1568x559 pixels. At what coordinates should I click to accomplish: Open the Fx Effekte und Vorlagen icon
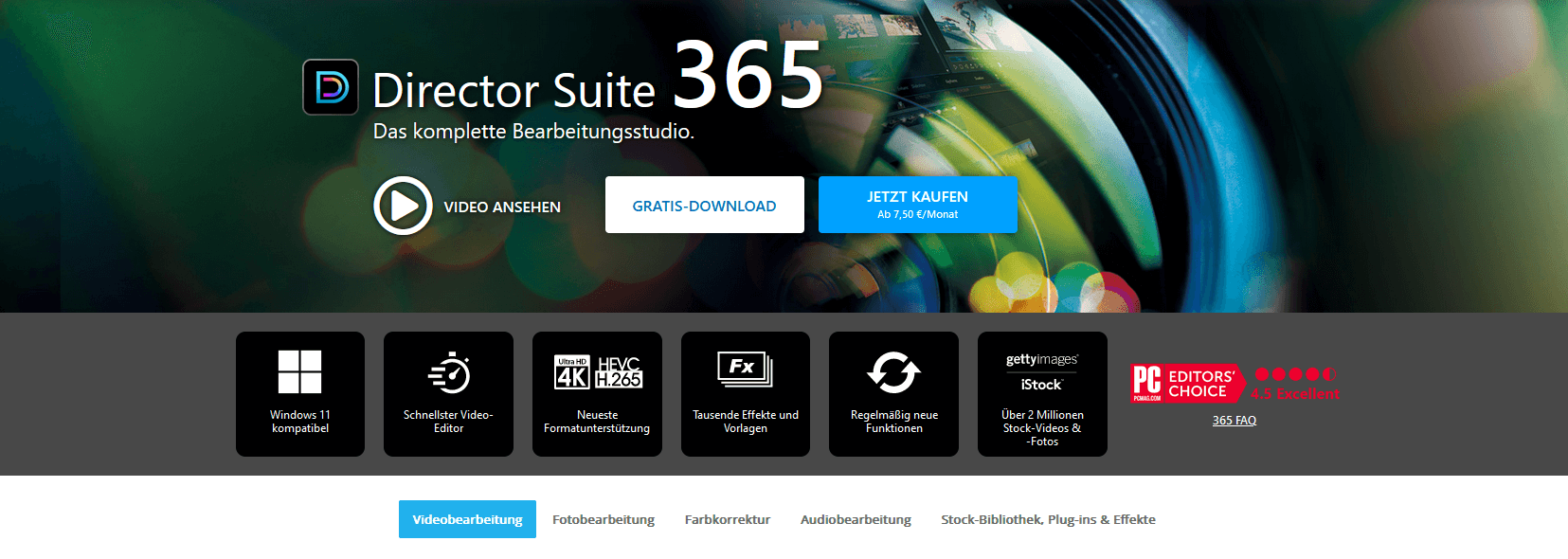click(745, 370)
